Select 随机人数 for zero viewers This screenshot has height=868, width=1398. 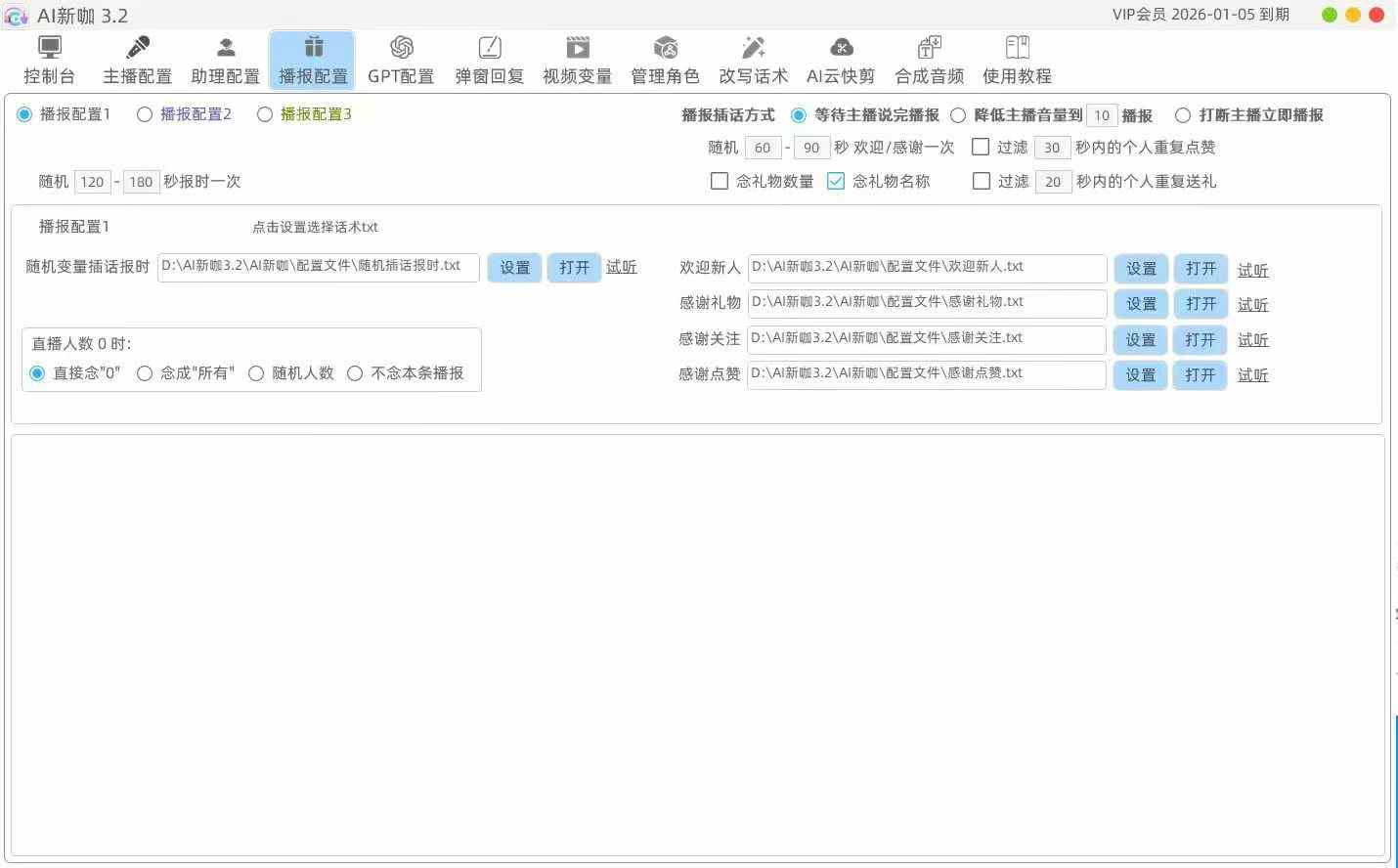pos(256,373)
